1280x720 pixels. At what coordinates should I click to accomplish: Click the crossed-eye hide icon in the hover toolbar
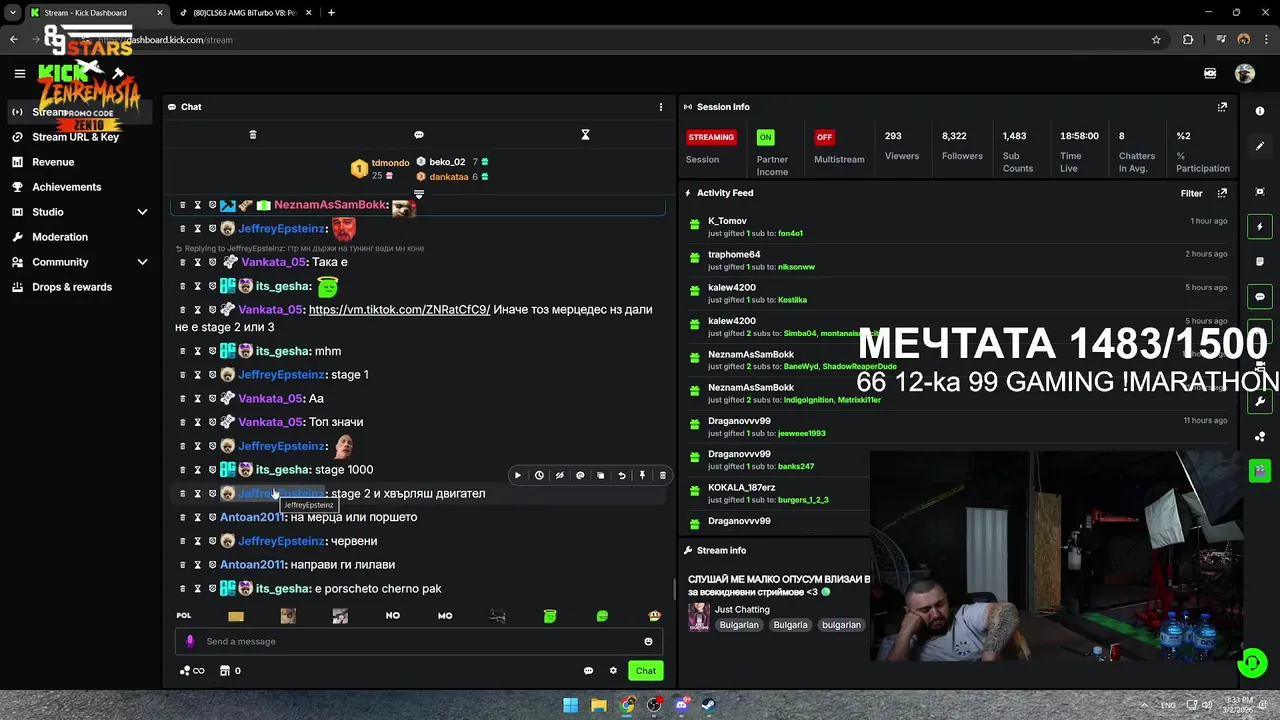[559, 476]
